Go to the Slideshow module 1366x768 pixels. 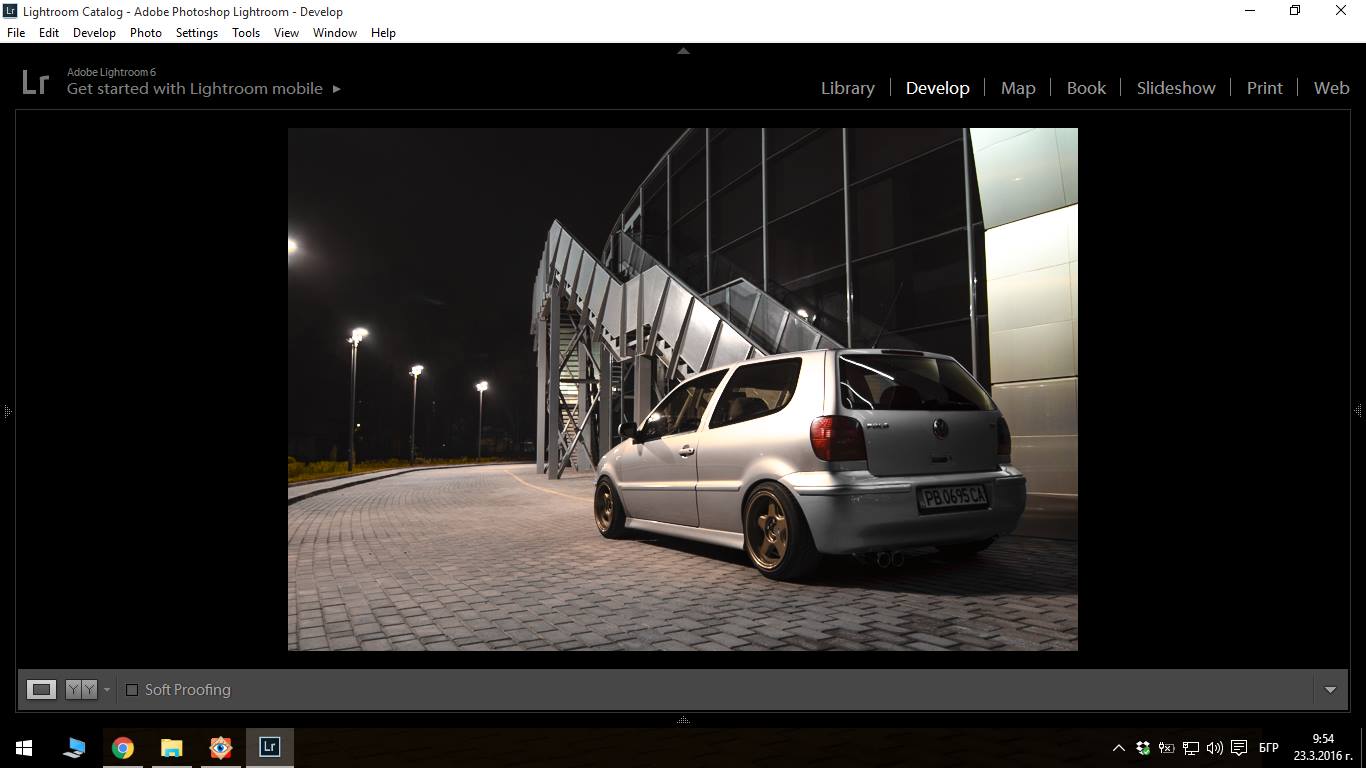pyautogui.click(x=1175, y=88)
